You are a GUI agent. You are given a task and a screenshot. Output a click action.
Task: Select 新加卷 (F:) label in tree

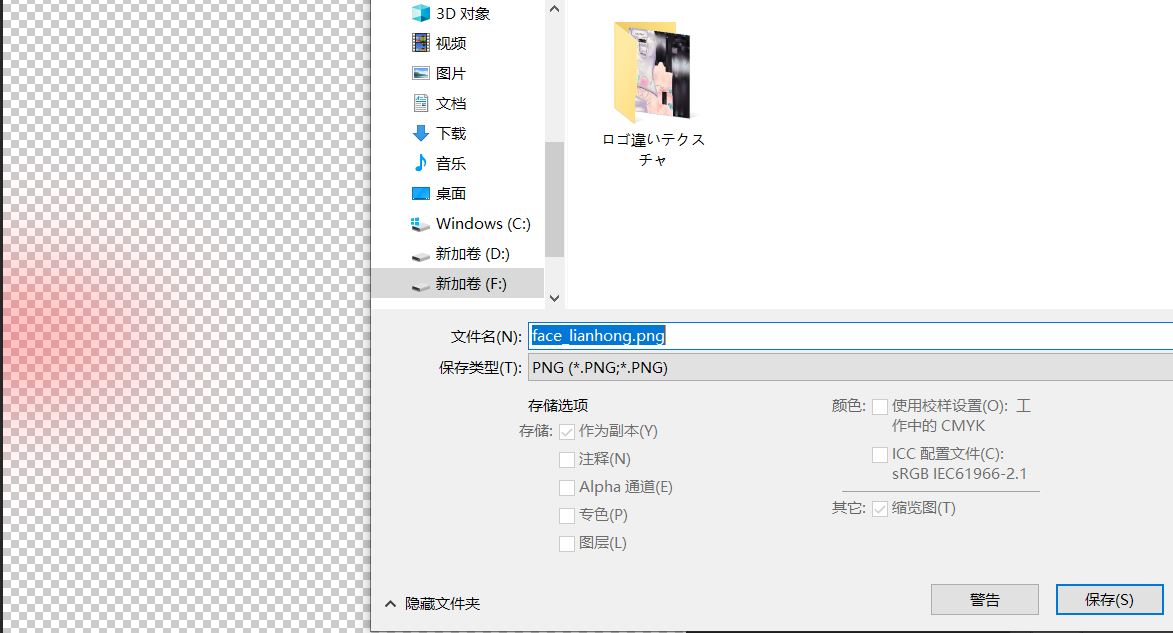pos(471,284)
